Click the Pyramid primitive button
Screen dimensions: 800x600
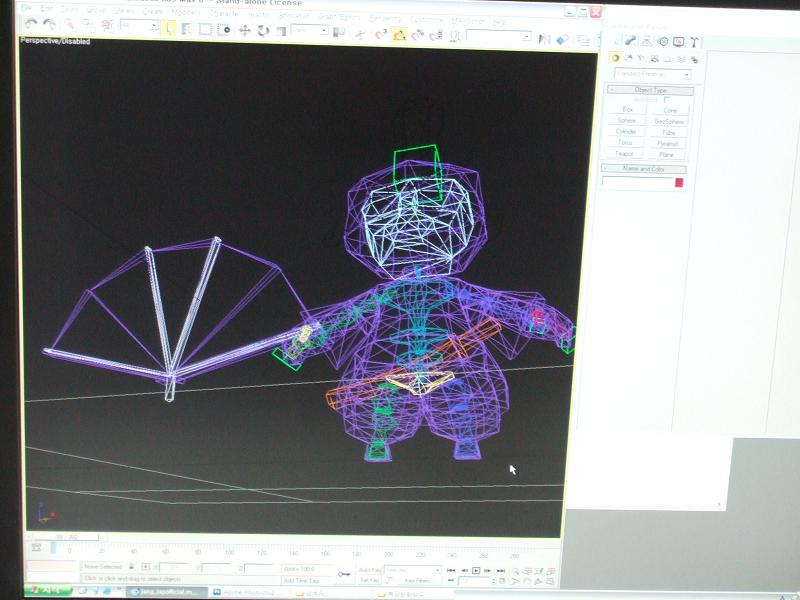click(x=667, y=144)
